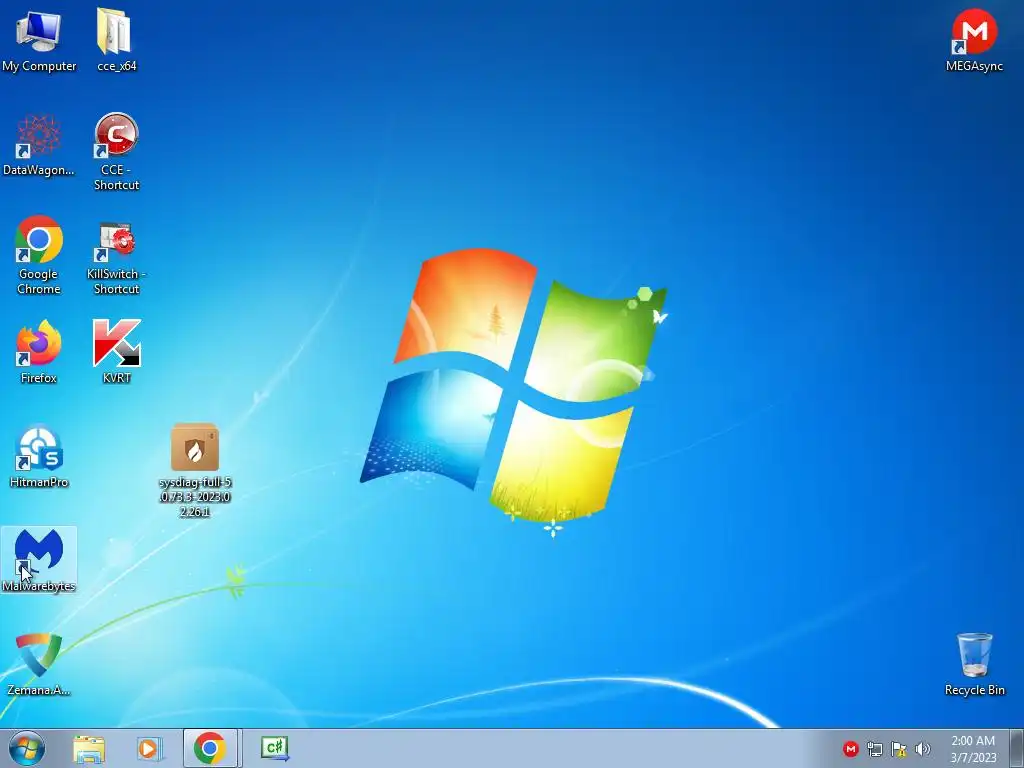Open Google Chrome desktop shortcut

click(x=39, y=255)
